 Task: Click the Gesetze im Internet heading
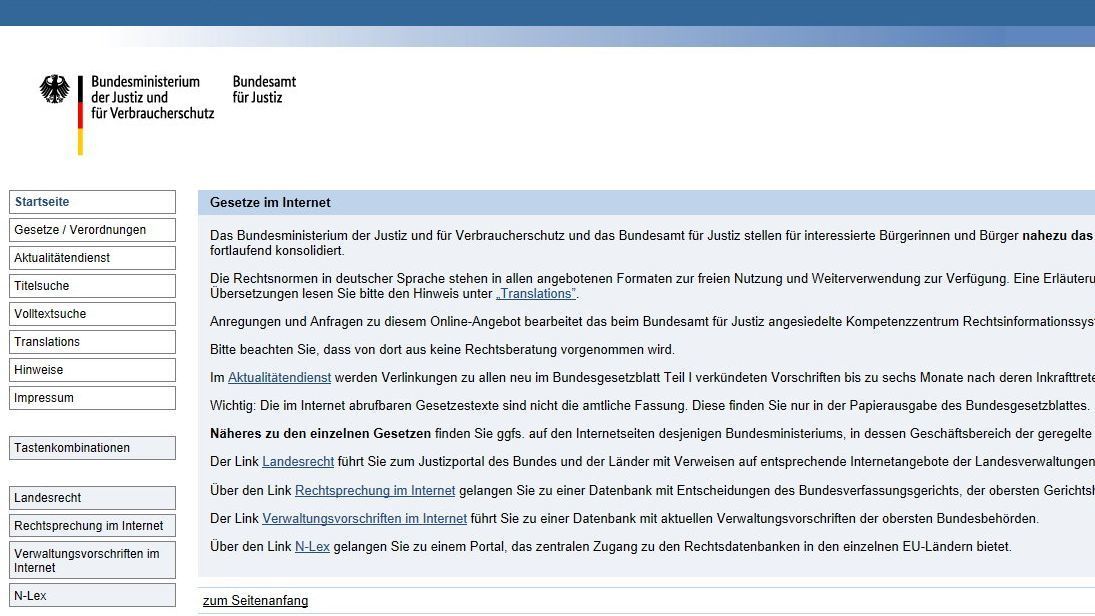click(270, 203)
